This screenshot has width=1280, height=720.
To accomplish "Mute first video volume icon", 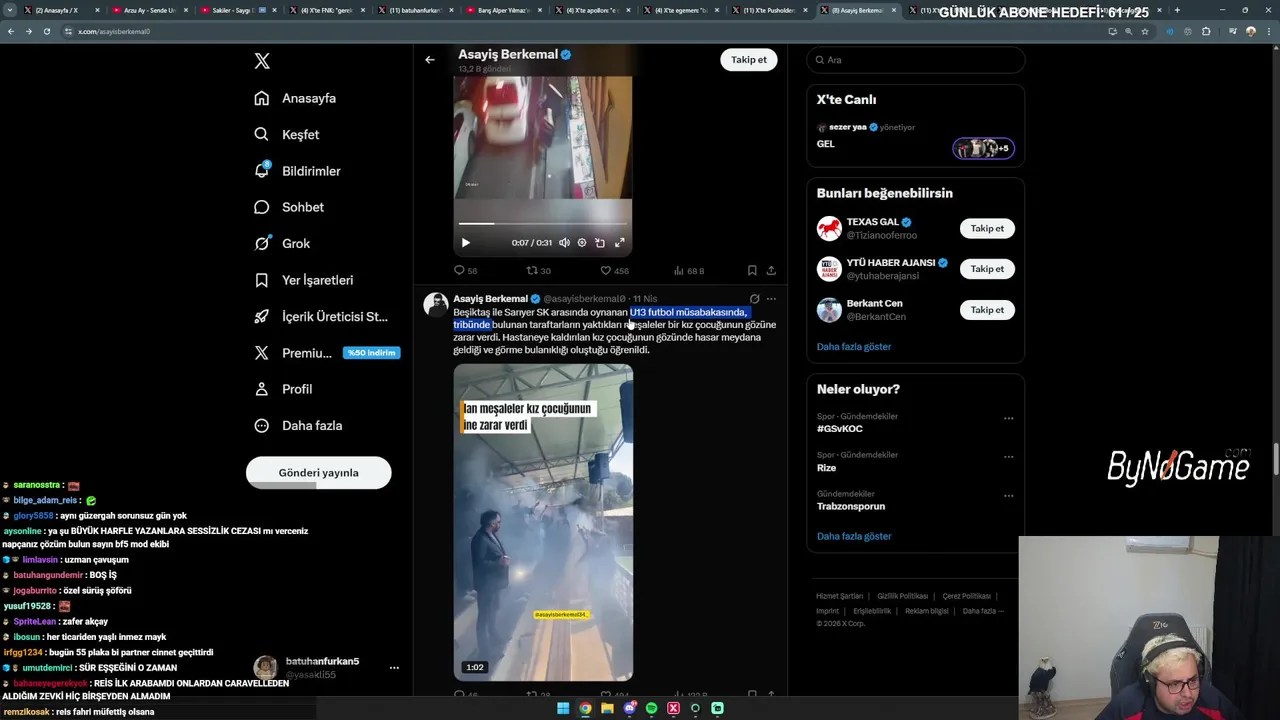I will (x=564, y=243).
